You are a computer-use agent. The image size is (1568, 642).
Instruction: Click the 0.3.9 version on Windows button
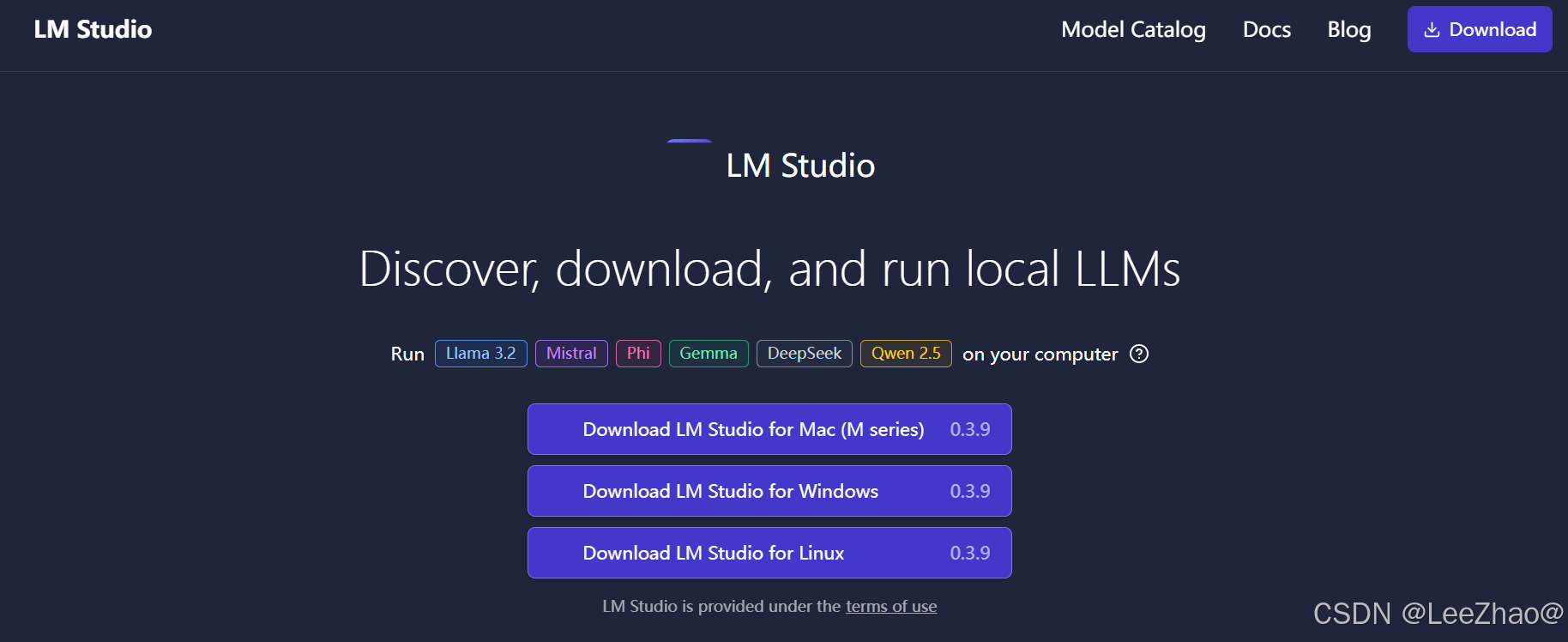click(970, 491)
